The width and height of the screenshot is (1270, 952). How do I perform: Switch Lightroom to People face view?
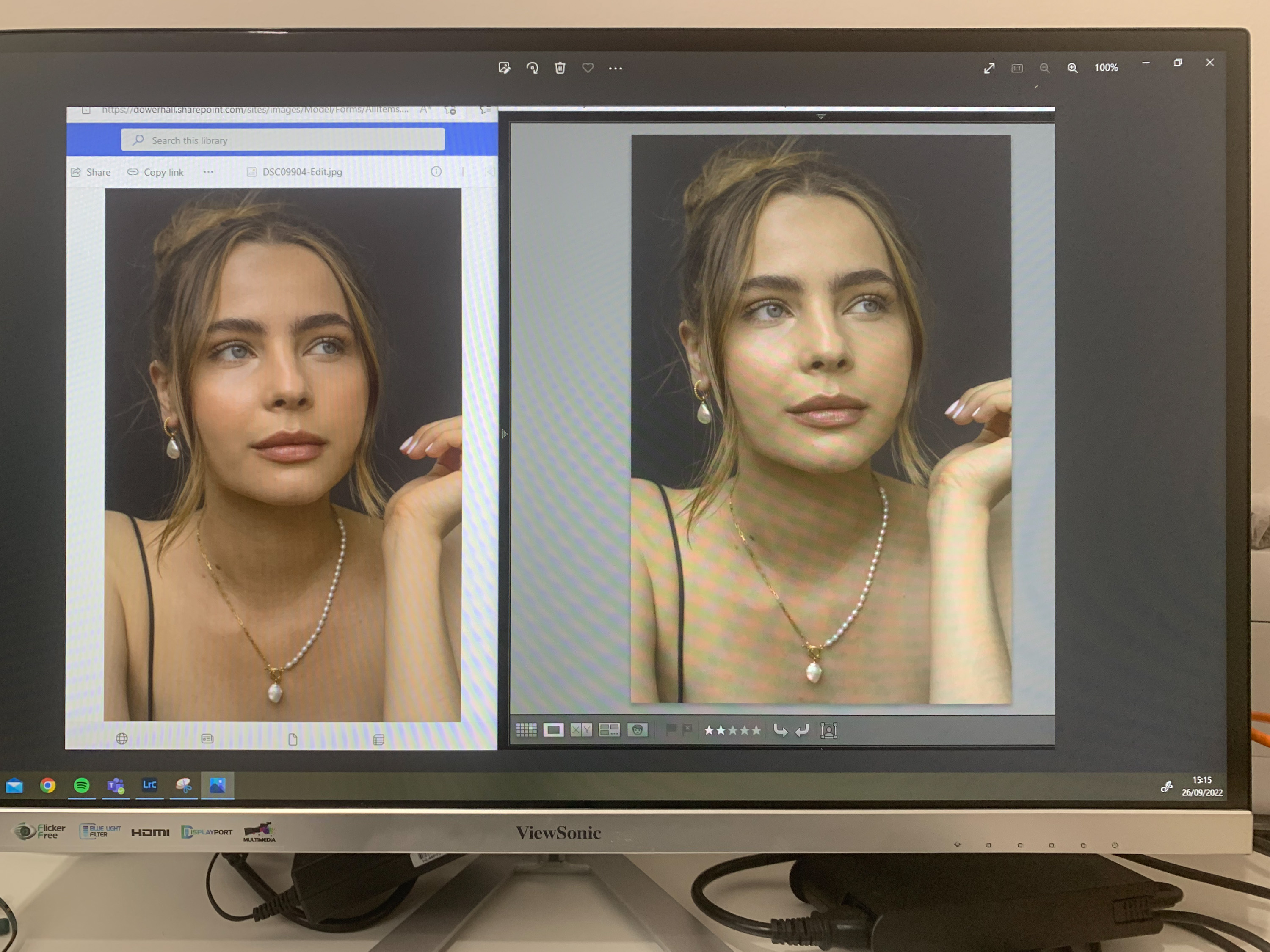pyautogui.click(x=637, y=730)
